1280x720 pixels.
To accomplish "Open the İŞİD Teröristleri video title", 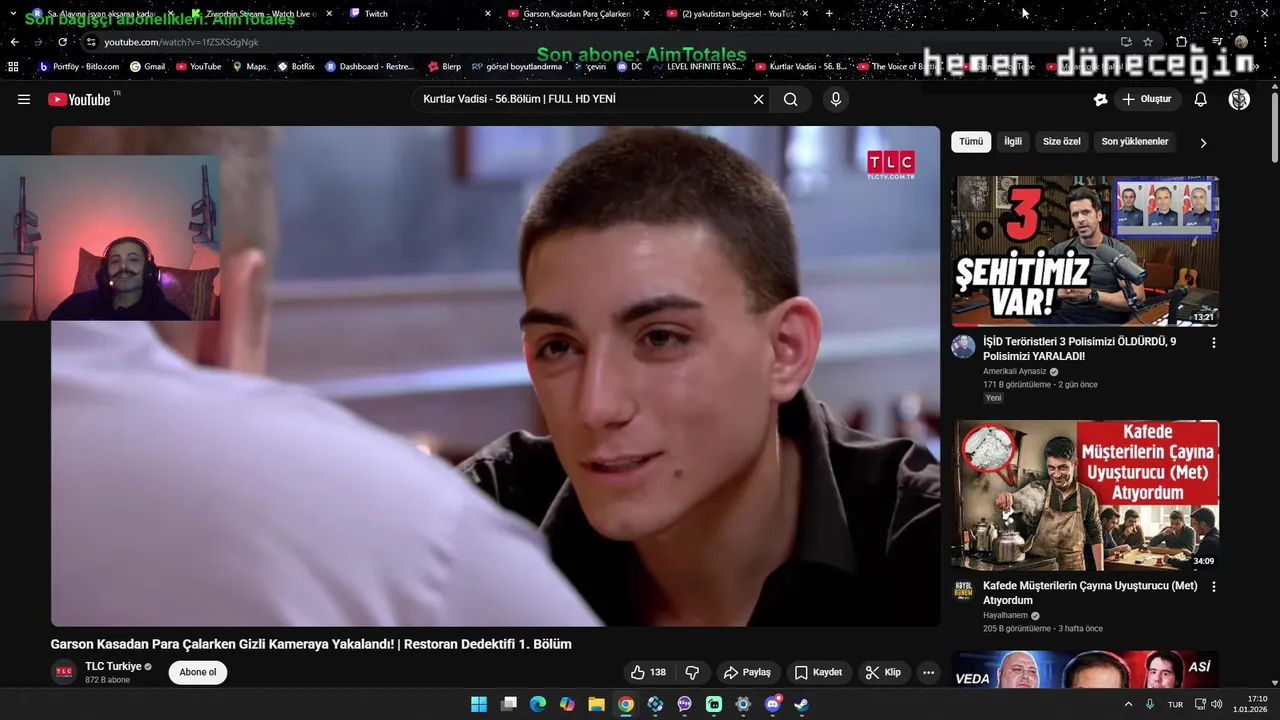I will pyautogui.click(x=1080, y=349).
